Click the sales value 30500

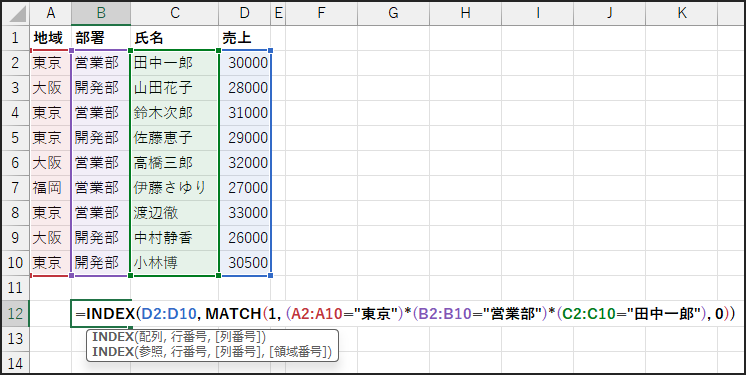(x=245, y=263)
